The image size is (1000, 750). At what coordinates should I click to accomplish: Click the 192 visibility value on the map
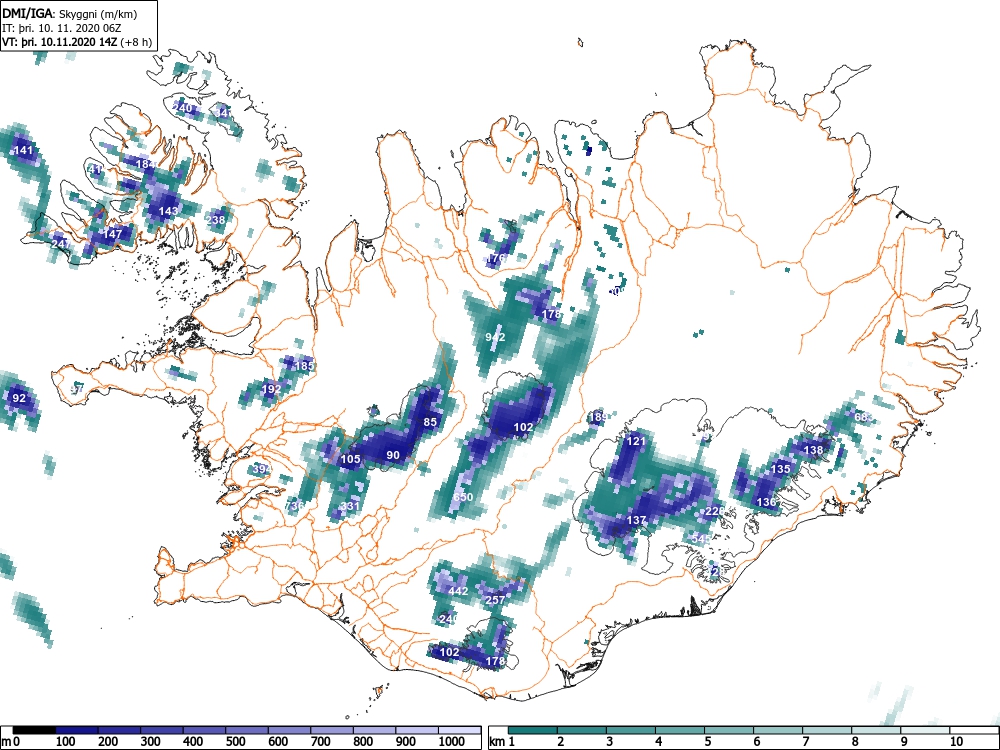(272, 389)
